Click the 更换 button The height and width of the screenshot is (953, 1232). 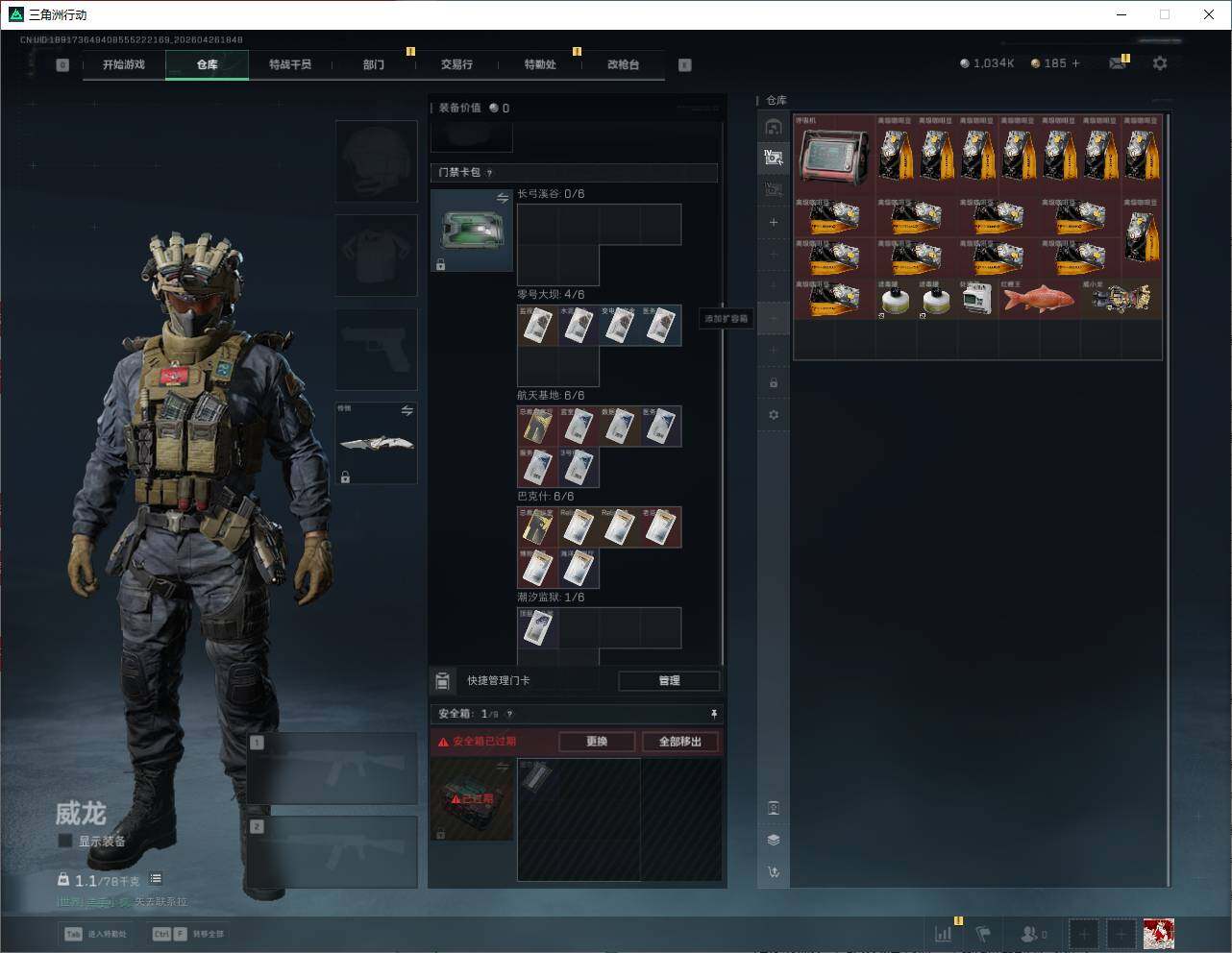[x=597, y=742]
